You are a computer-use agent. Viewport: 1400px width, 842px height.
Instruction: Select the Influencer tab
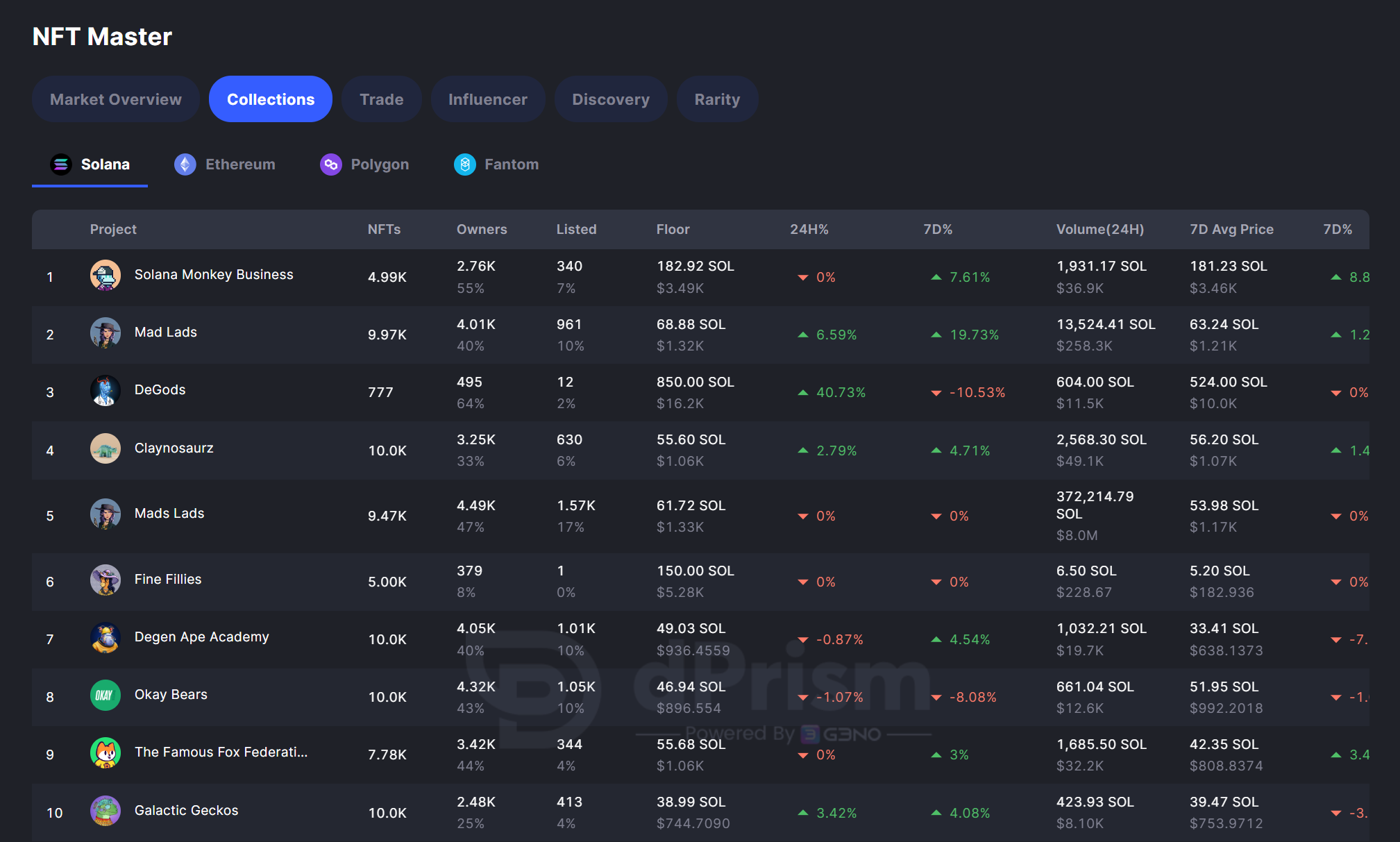click(487, 99)
